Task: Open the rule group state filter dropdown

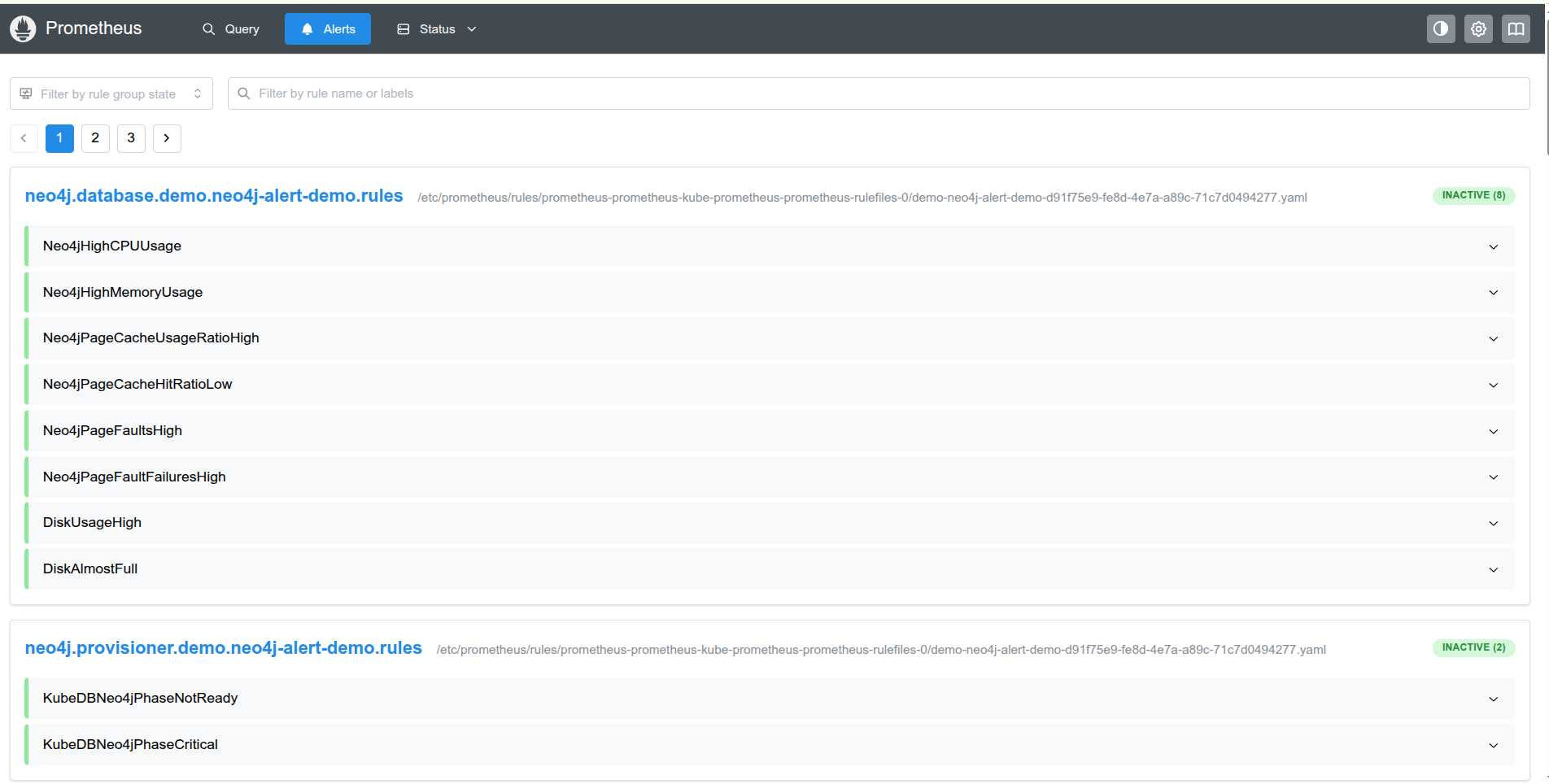Action: coord(111,94)
